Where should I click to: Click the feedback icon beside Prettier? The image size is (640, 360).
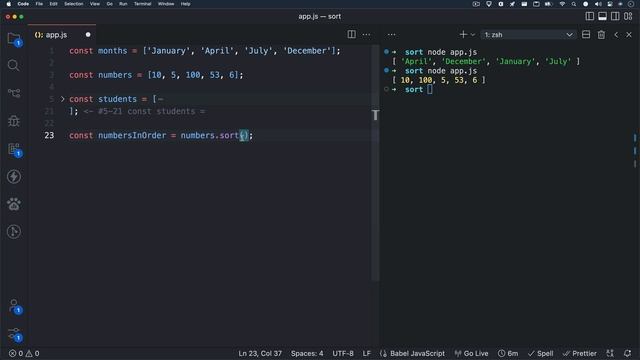[x=610, y=353]
